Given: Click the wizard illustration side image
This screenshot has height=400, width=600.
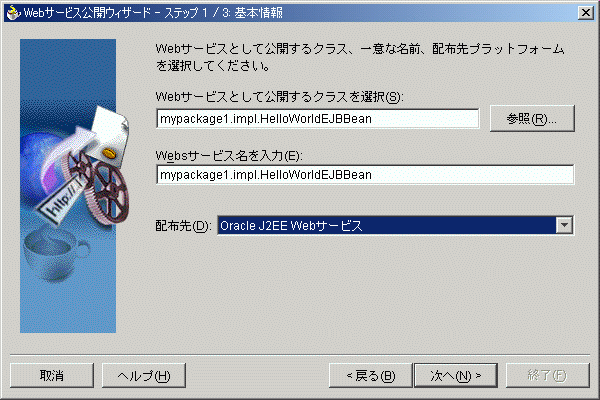Looking at the screenshot, I should tap(68, 186).
